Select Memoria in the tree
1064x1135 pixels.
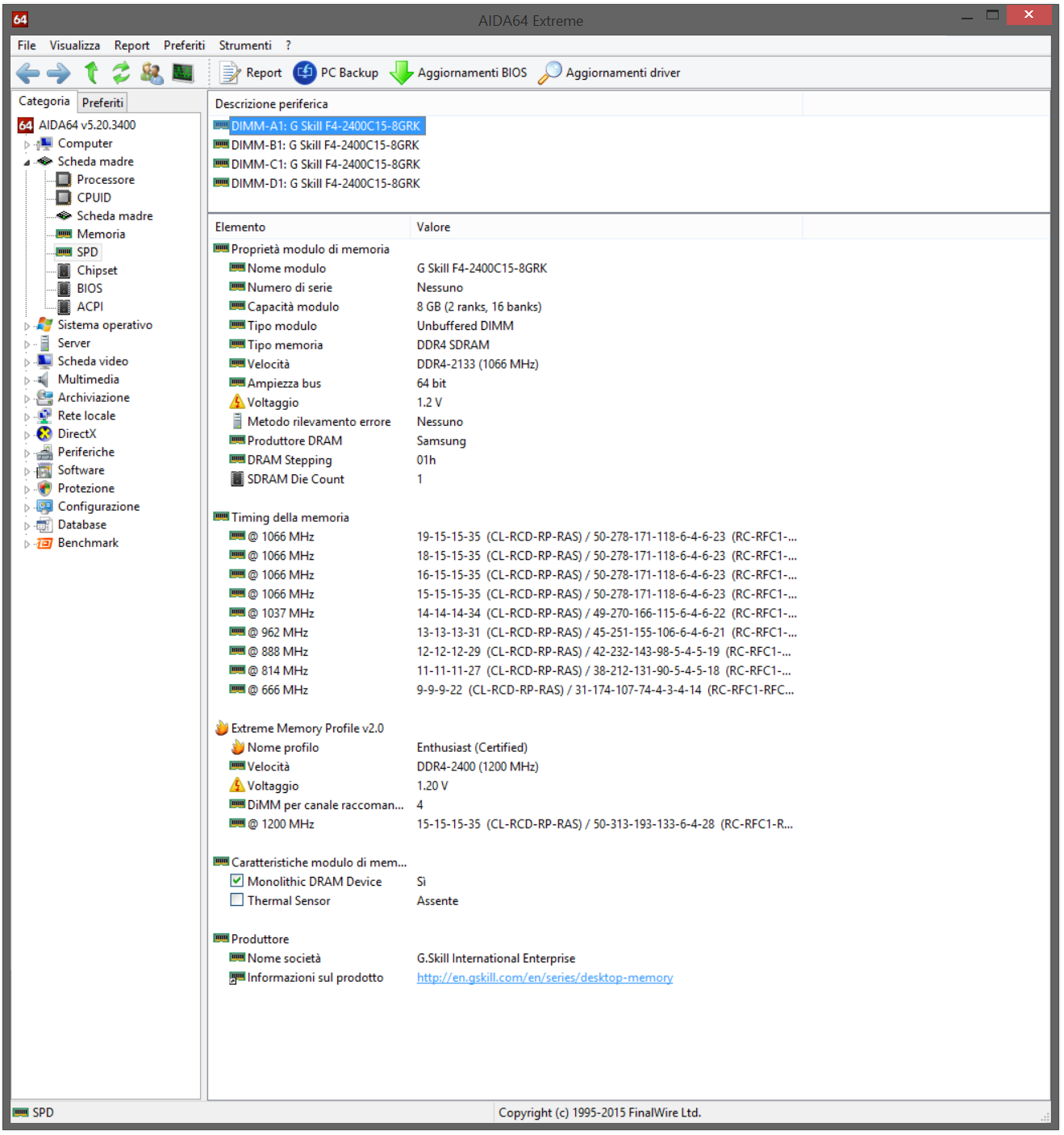click(101, 234)
